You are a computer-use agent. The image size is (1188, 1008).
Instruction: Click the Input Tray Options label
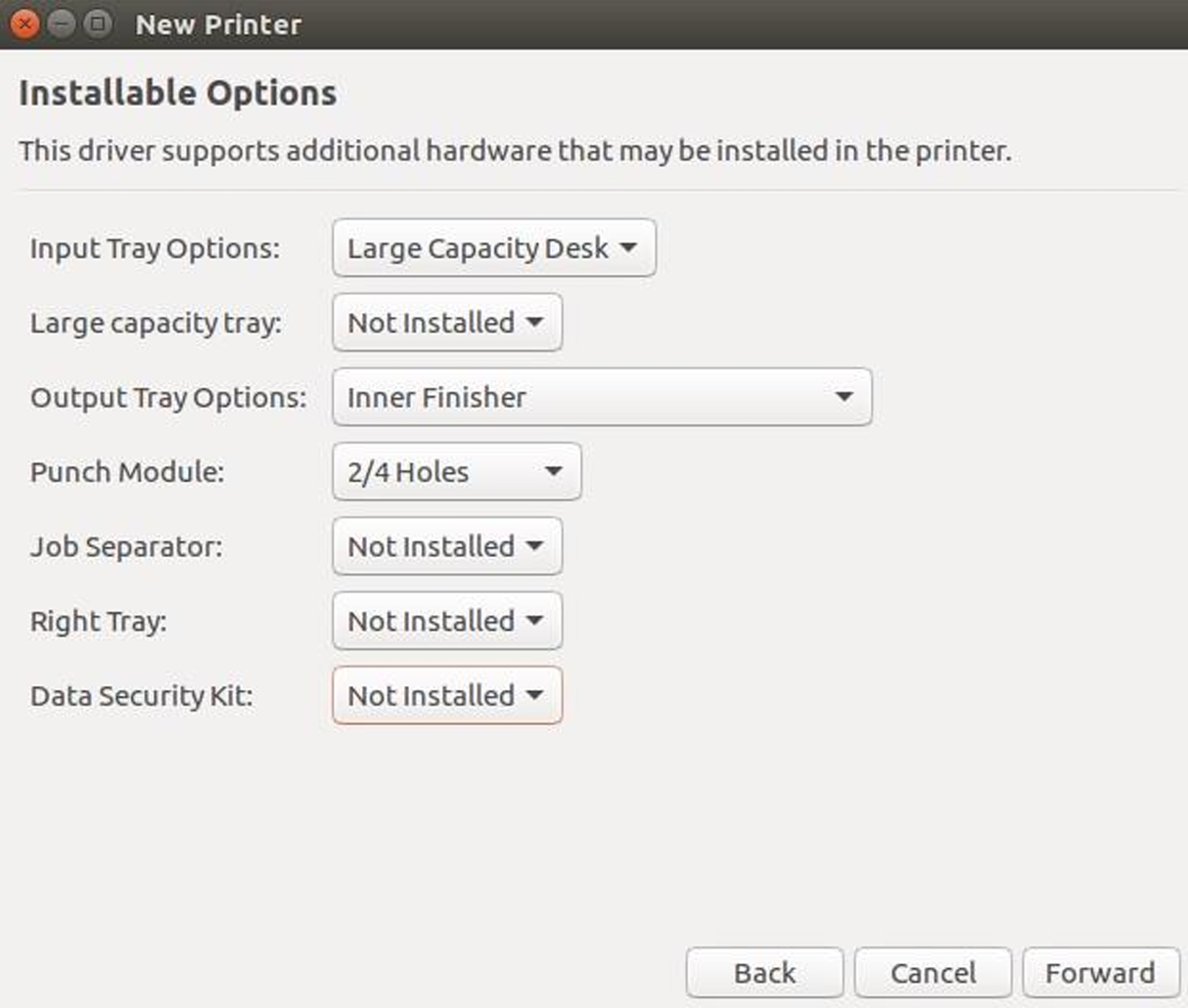pyautogui.click(x=155, y=249)
